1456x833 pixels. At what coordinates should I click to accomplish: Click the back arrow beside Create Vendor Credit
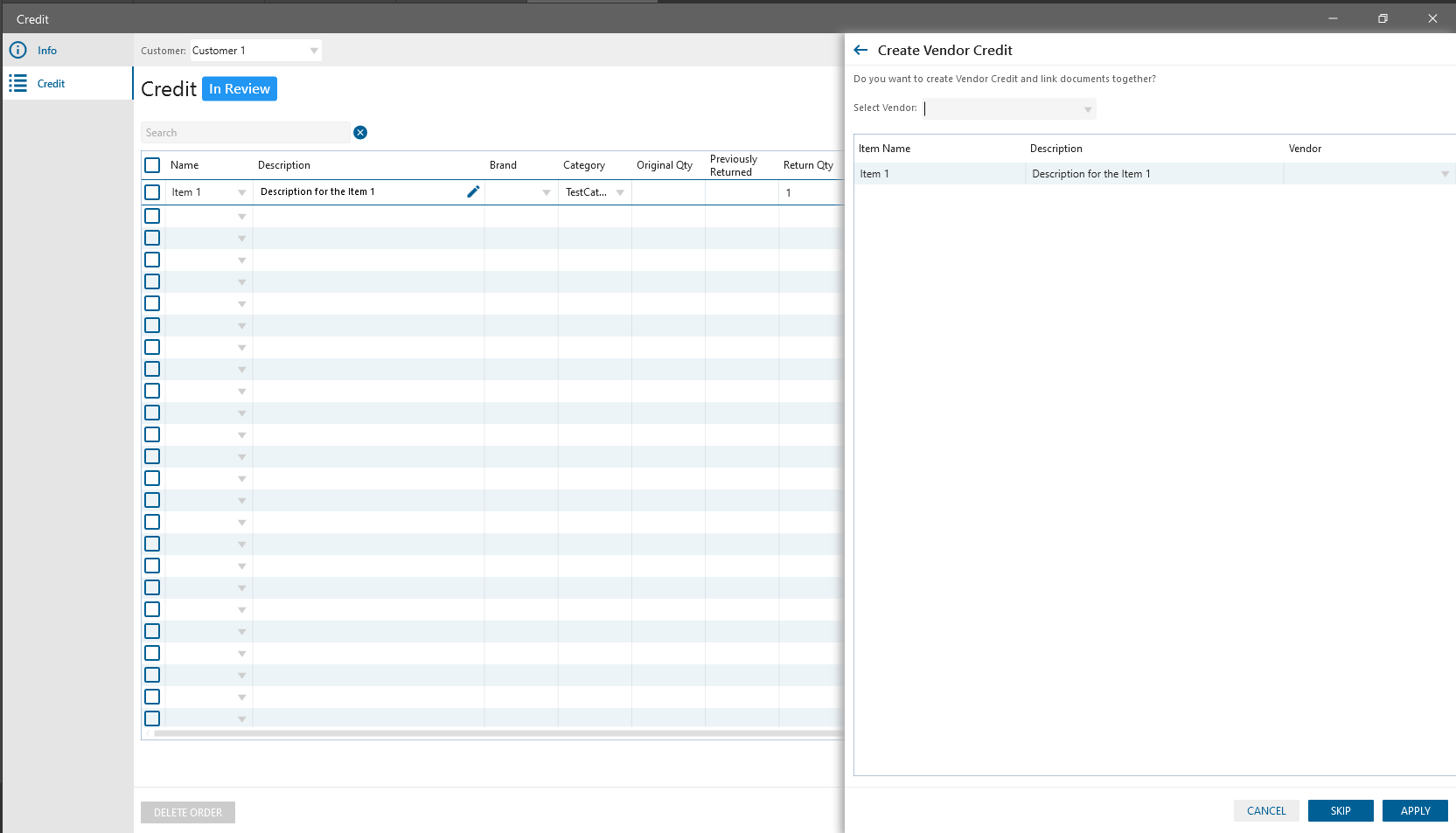[x=860, y=51]
